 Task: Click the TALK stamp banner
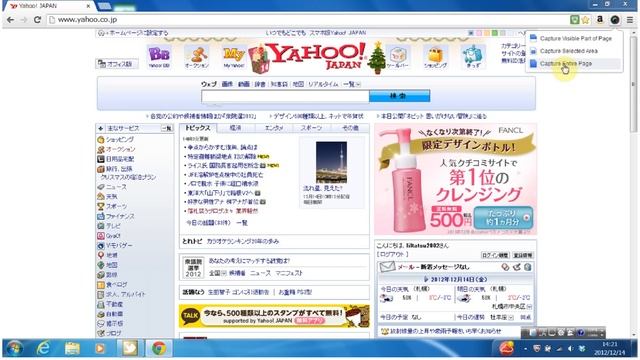(x=274, y=316)
